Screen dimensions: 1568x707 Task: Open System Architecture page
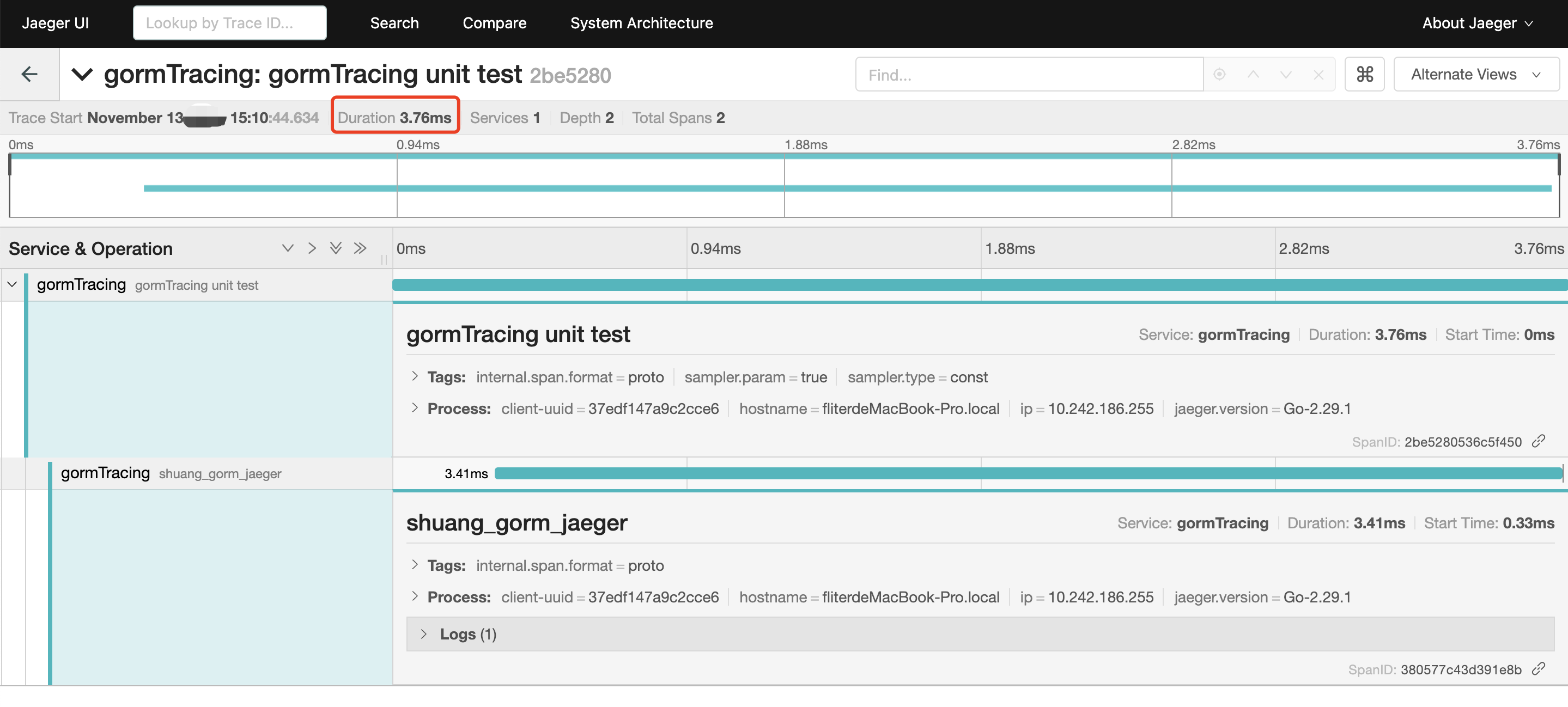click(x=642, y=23)
